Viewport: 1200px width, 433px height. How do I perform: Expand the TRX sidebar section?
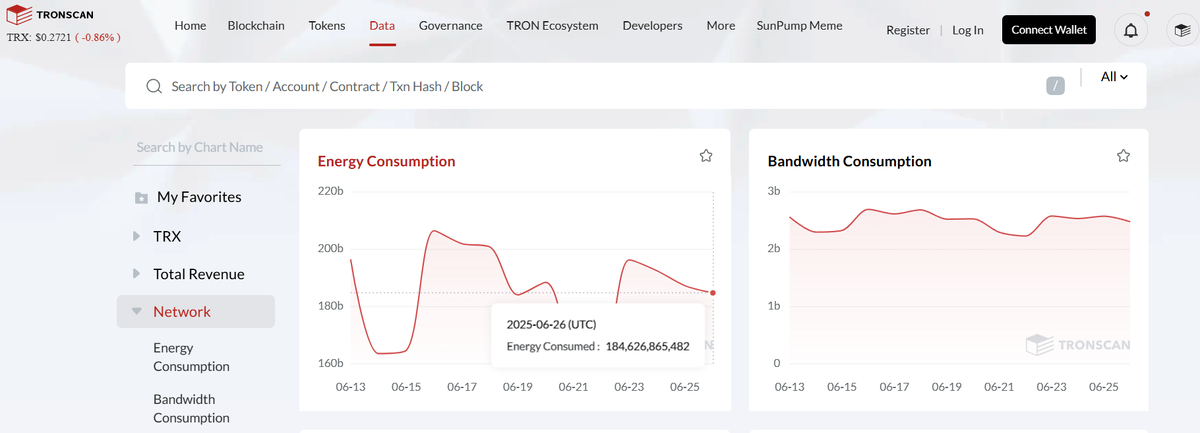click(x=137, y=237)
